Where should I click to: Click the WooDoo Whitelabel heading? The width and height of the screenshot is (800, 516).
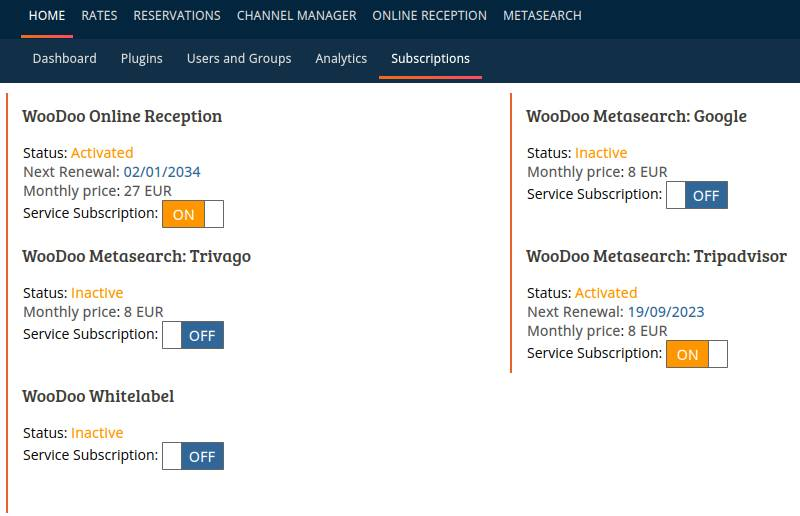(x=98, y=396)
